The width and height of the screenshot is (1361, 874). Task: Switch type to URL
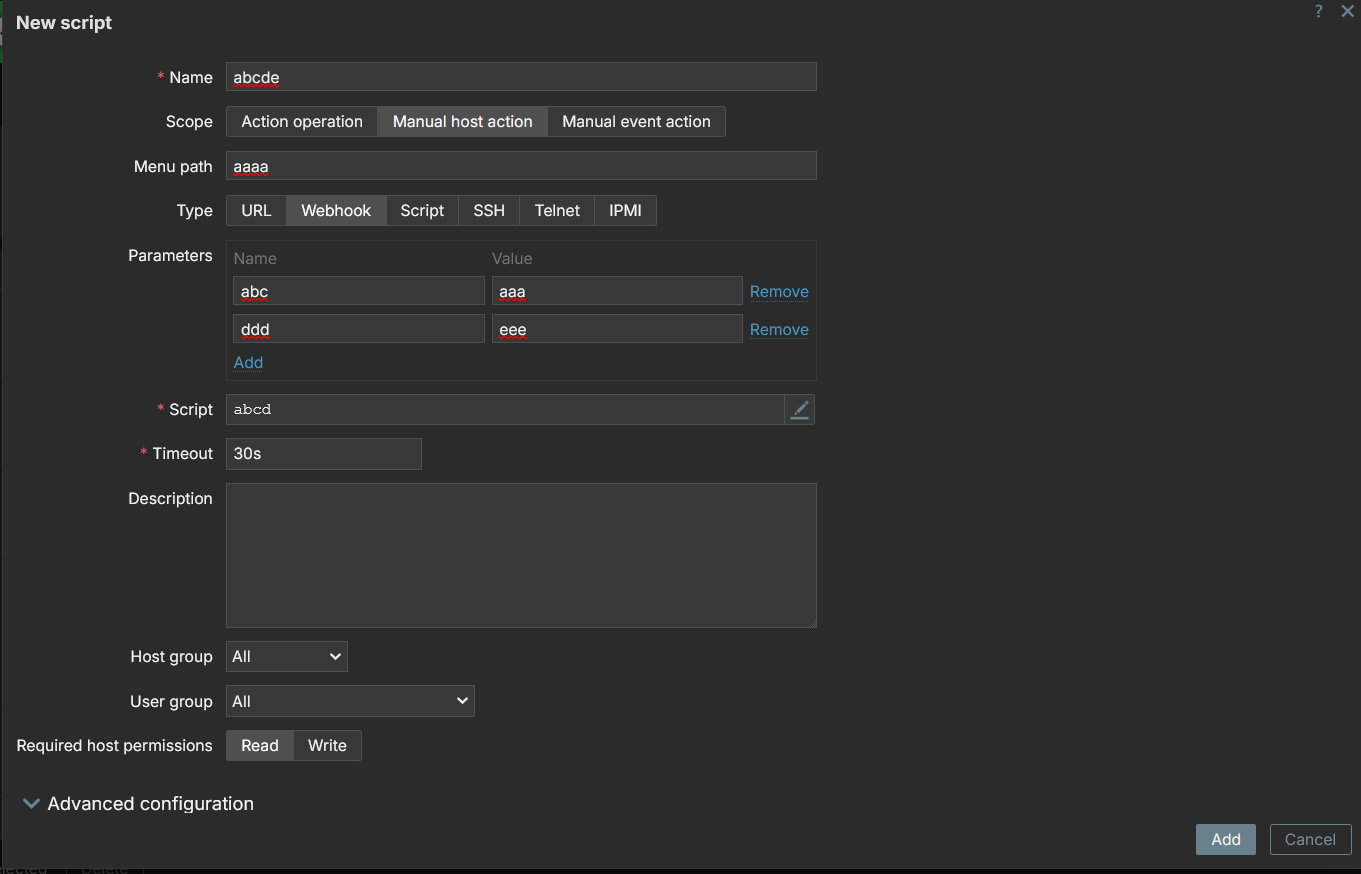pyautogui.click(x=256, y=211)
